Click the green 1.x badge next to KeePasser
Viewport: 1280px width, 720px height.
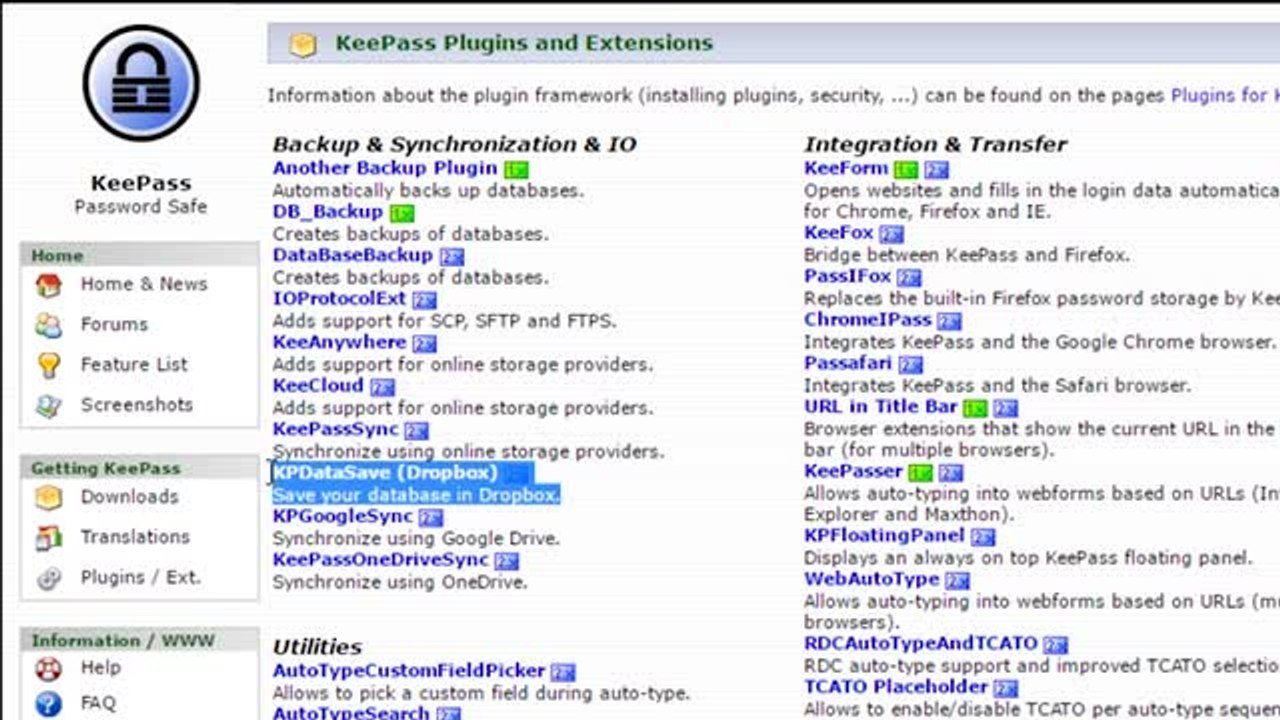(x=921, y=473)
